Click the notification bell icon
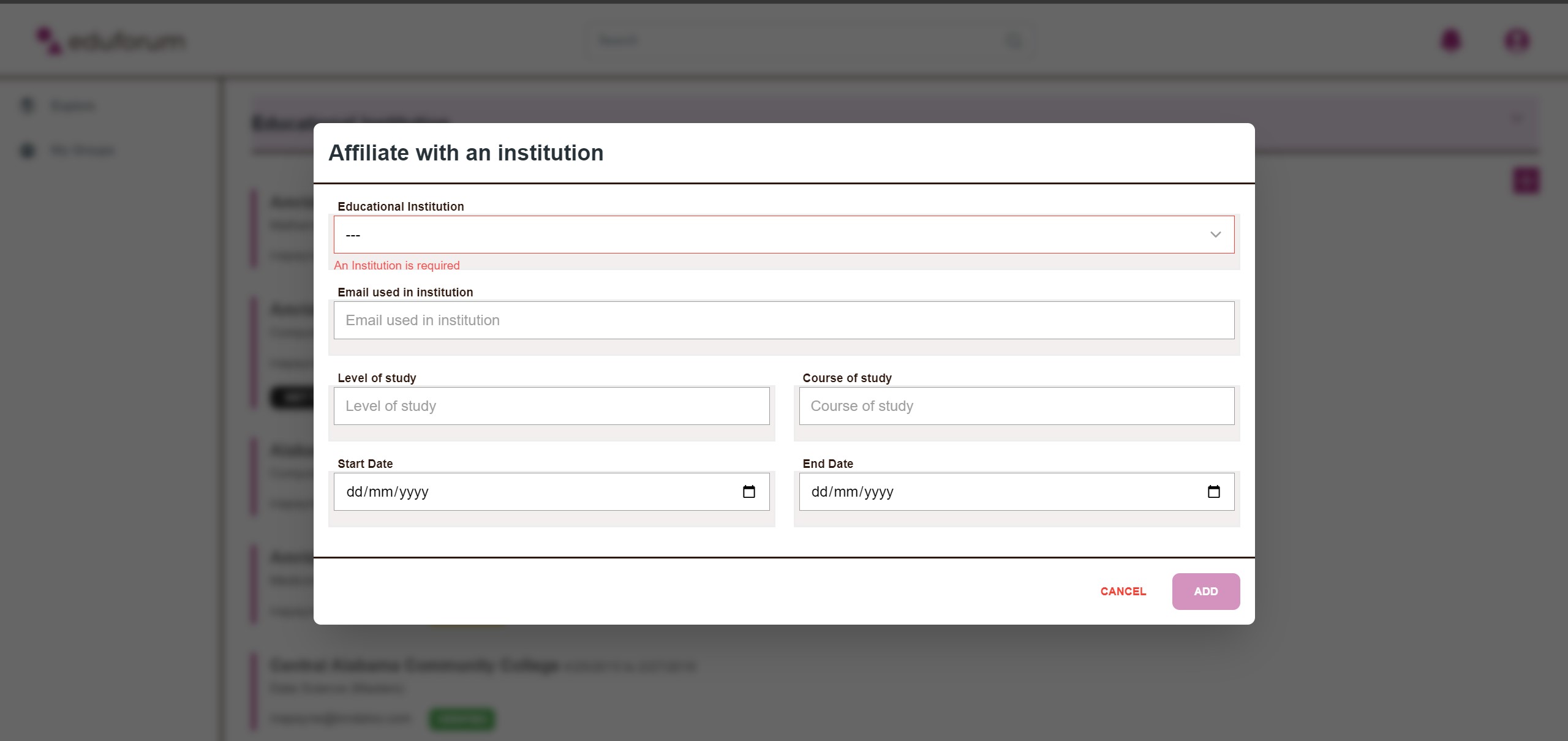1568x741 pixels. 1451,40
